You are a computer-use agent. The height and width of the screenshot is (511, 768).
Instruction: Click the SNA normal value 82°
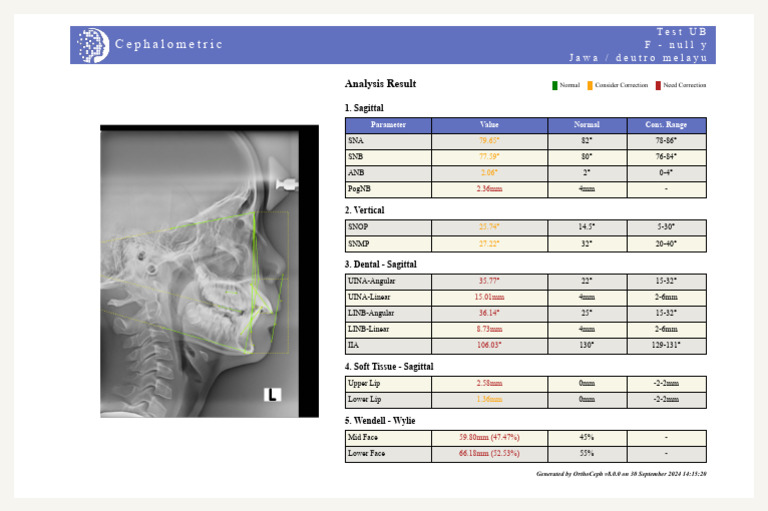587,141
